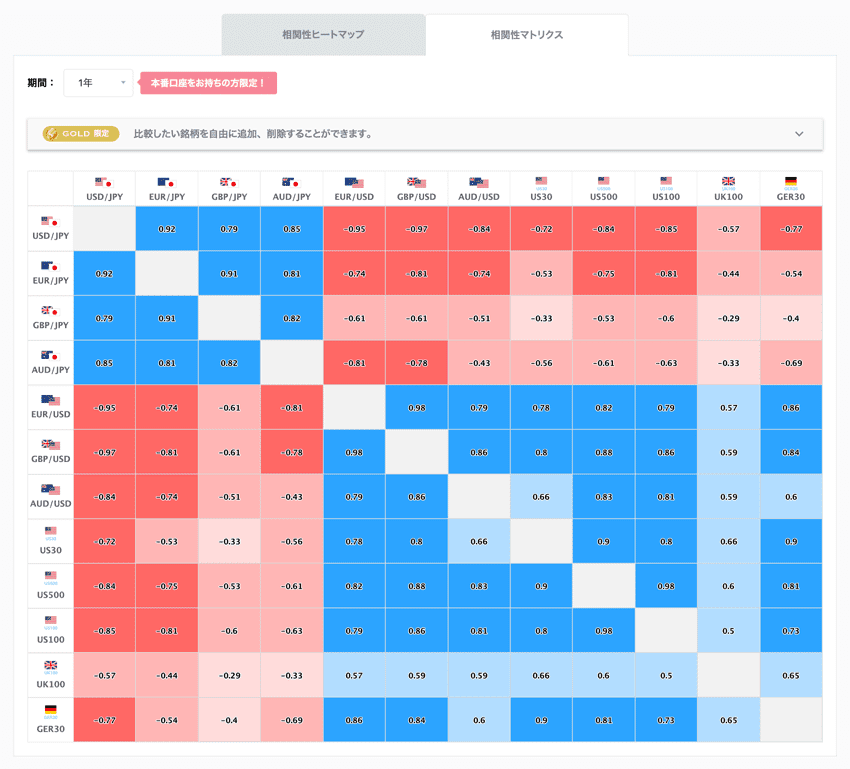Image resolution: width=850 pixels, height=769 pixels.
Task: Click the US500 flag icon in row header
Action: pos(50,575)
